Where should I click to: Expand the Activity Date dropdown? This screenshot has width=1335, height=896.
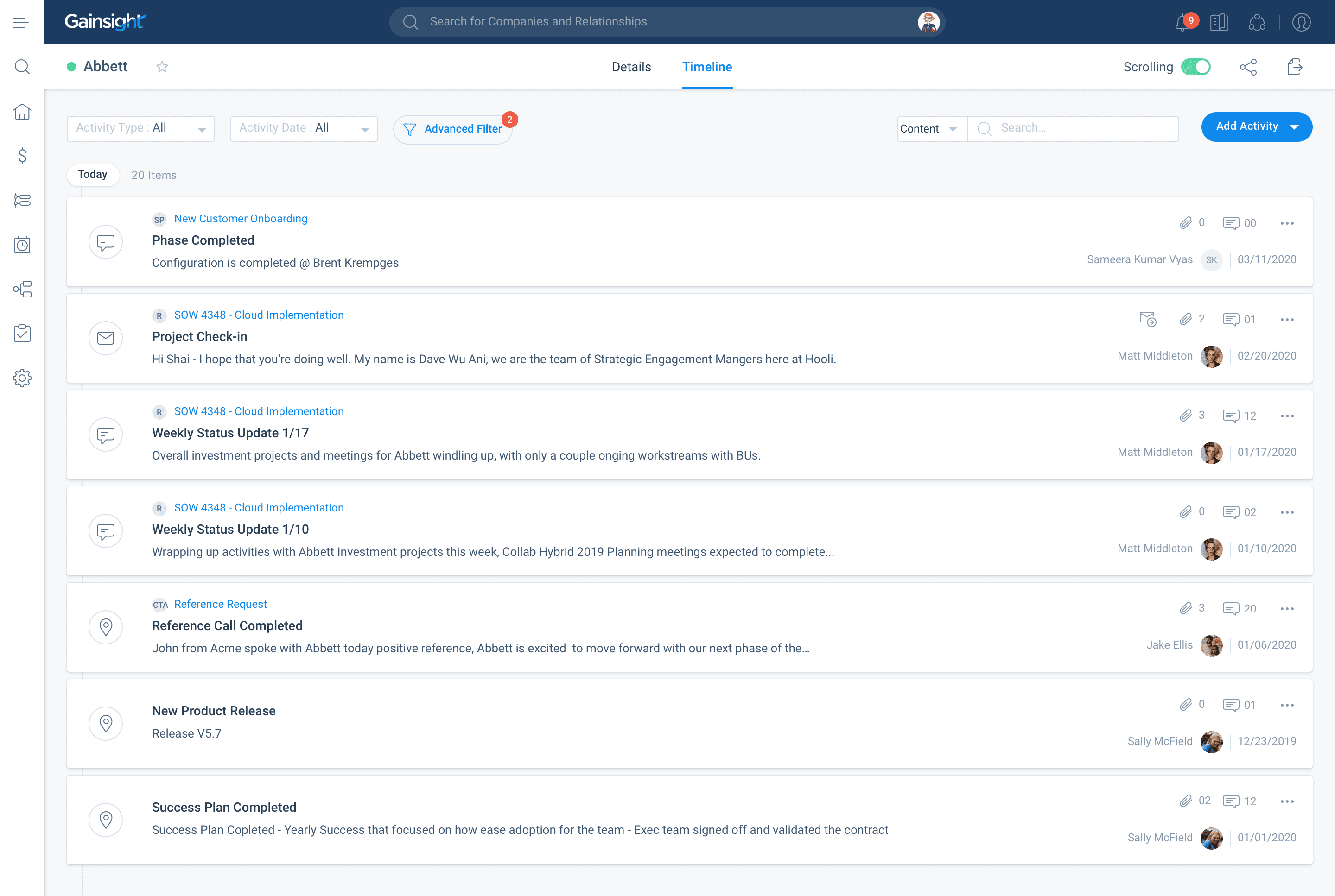304,128
